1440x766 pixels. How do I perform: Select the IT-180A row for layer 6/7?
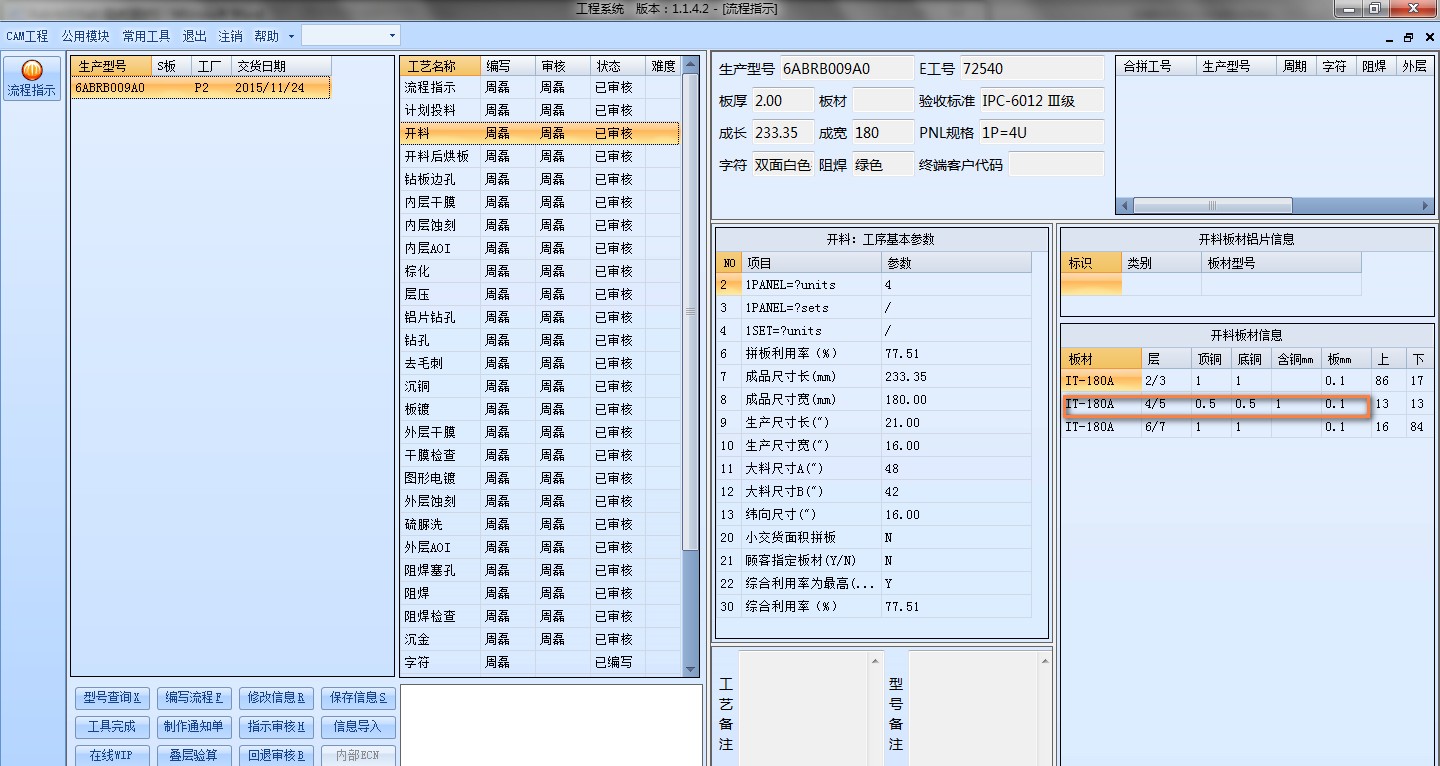[1247, 427]
